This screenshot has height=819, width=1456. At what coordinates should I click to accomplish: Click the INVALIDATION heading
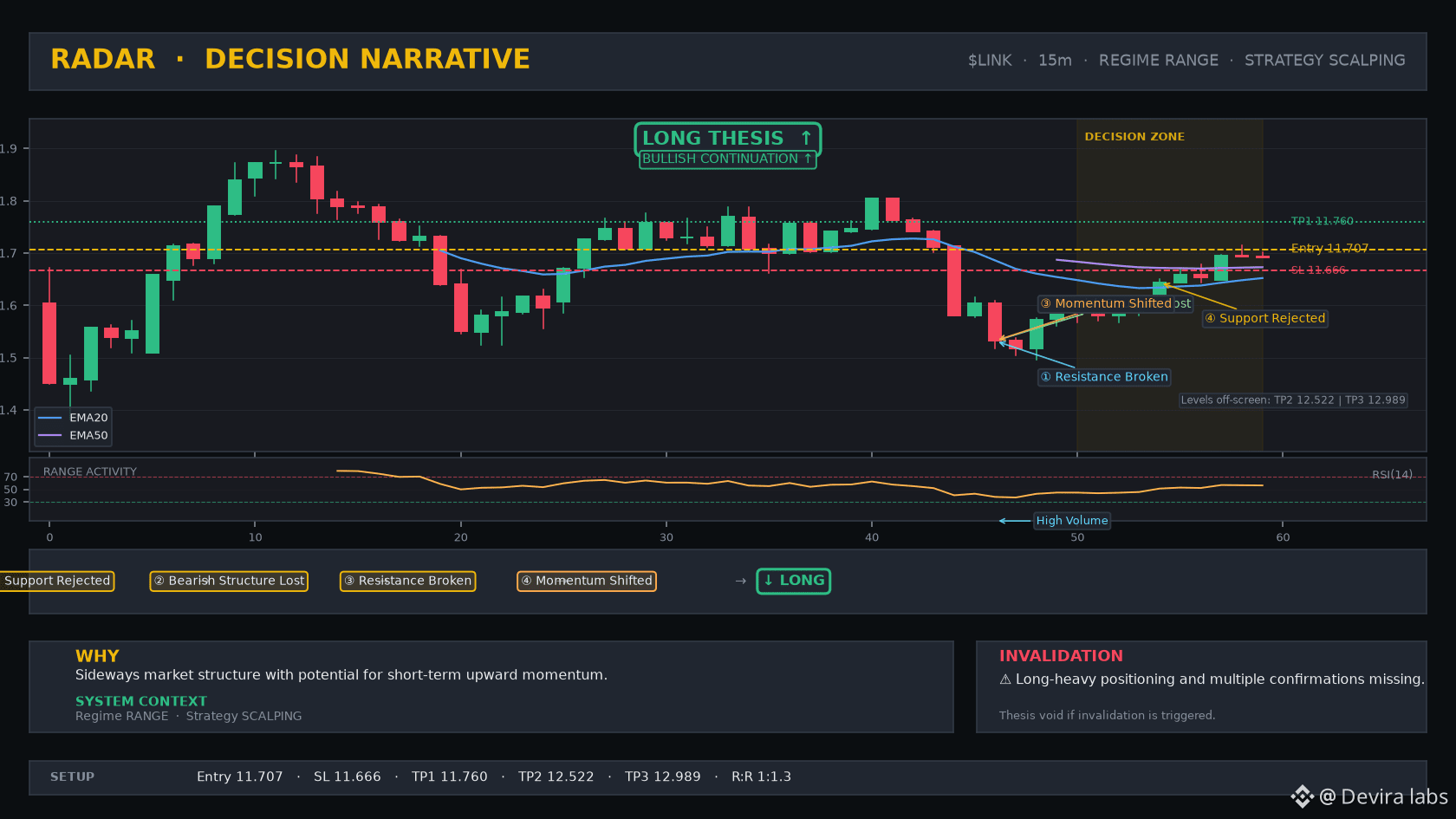tap(1061, 656)
